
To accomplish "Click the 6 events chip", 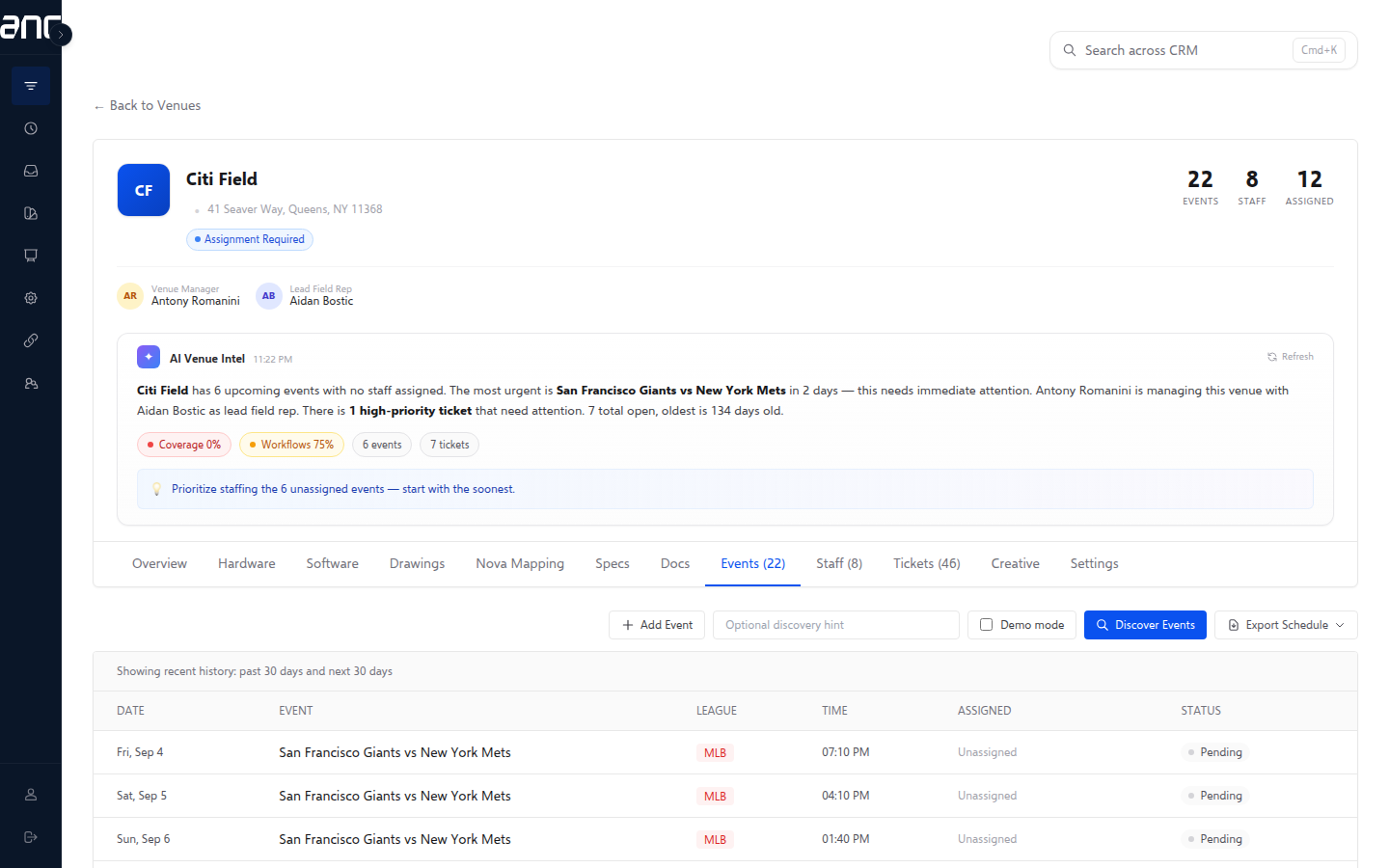I will tap(382, 445).
